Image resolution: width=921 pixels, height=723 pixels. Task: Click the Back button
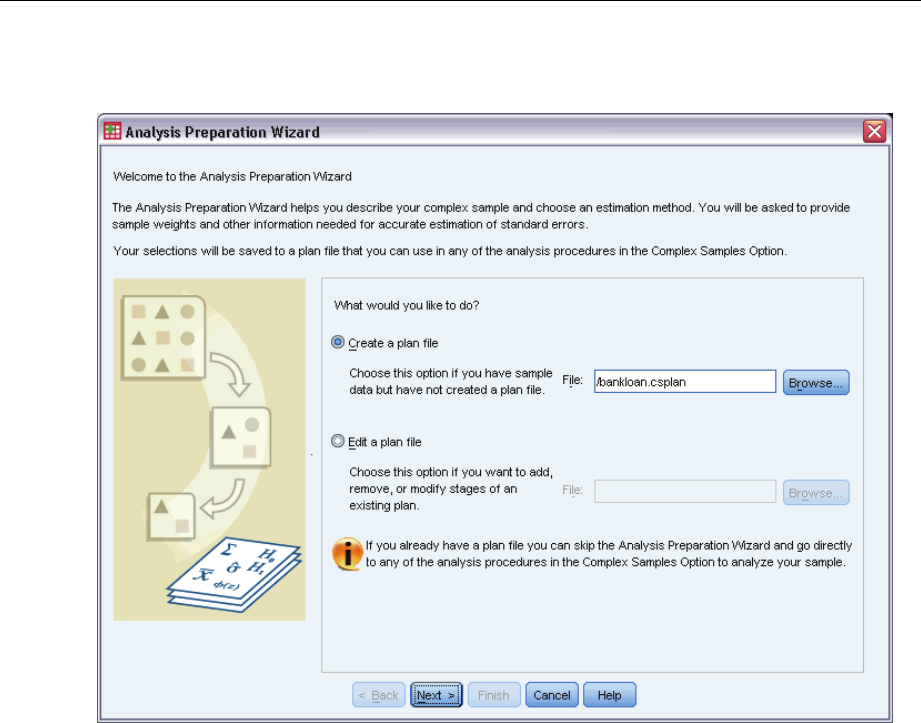click(378, 695)
